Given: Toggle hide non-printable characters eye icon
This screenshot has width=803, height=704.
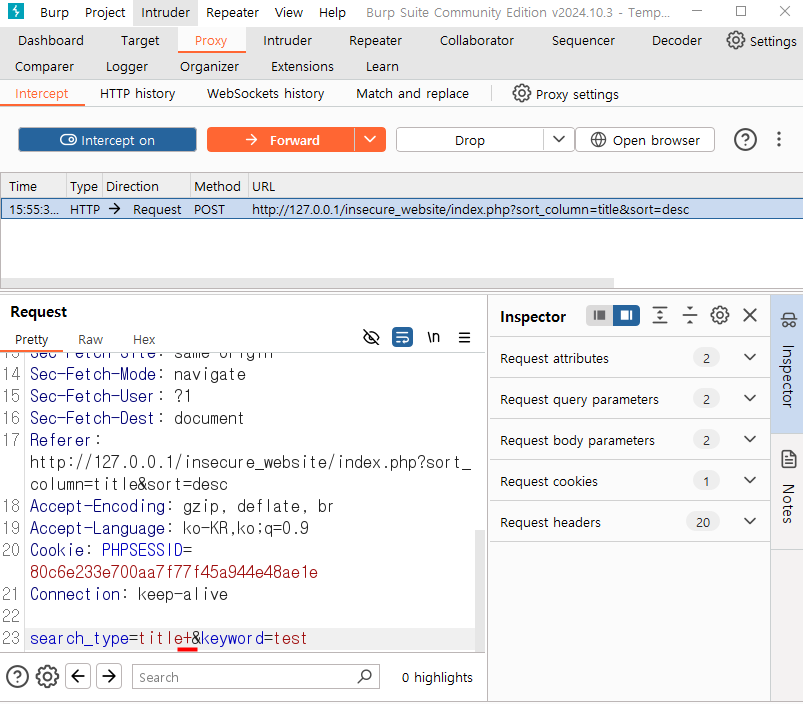Looking at the screenshot, I should [371, 337].
